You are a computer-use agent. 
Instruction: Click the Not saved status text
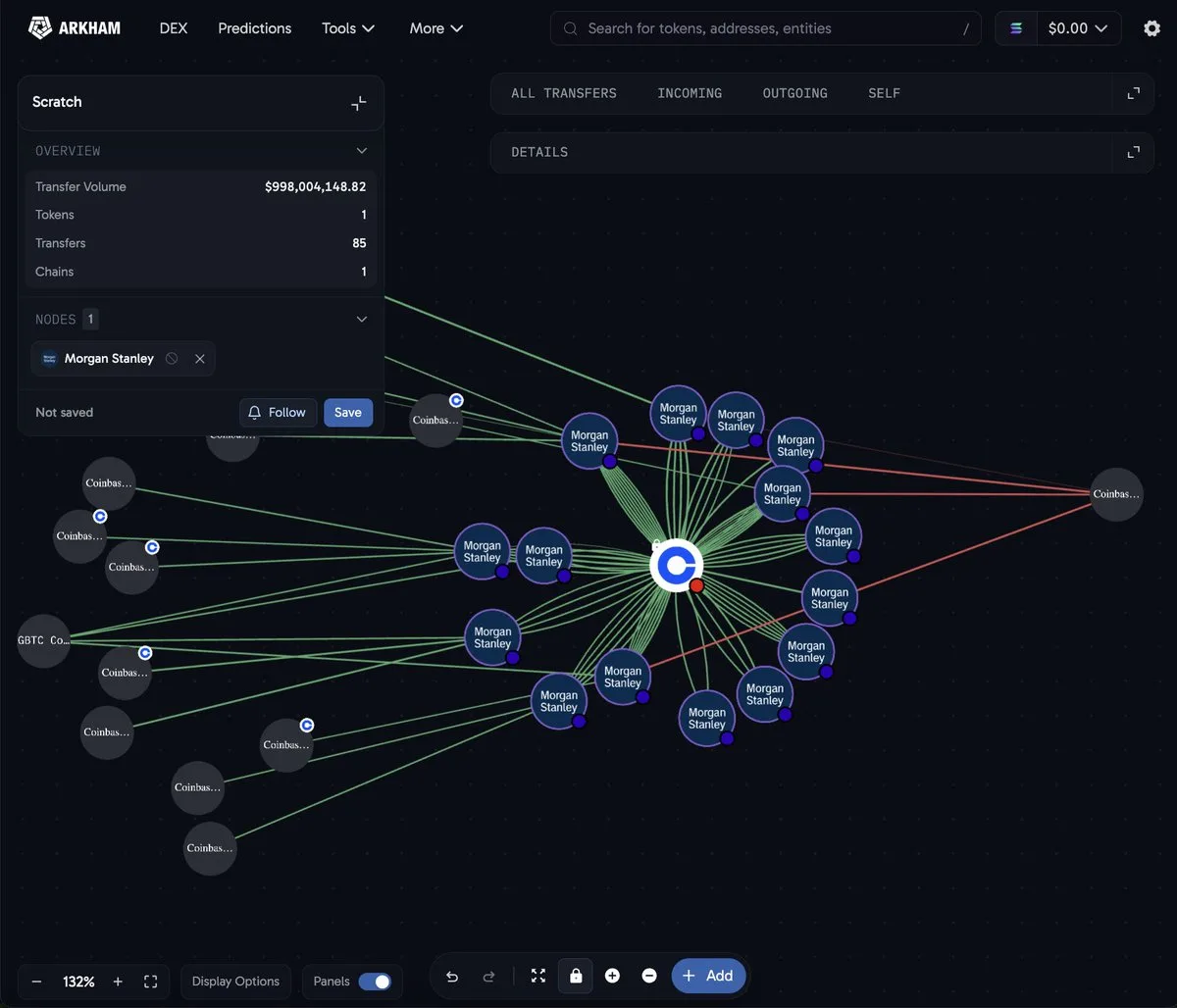[x=65, y=413]
